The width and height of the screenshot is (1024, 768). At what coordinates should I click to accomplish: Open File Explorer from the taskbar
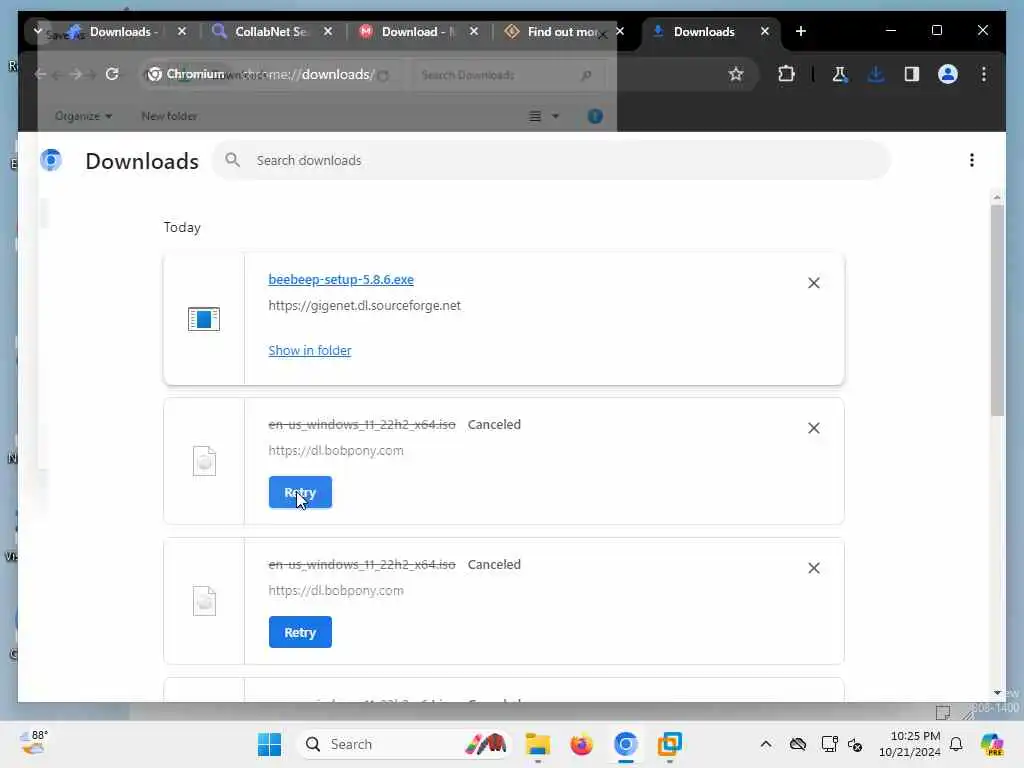pos(538,744)
